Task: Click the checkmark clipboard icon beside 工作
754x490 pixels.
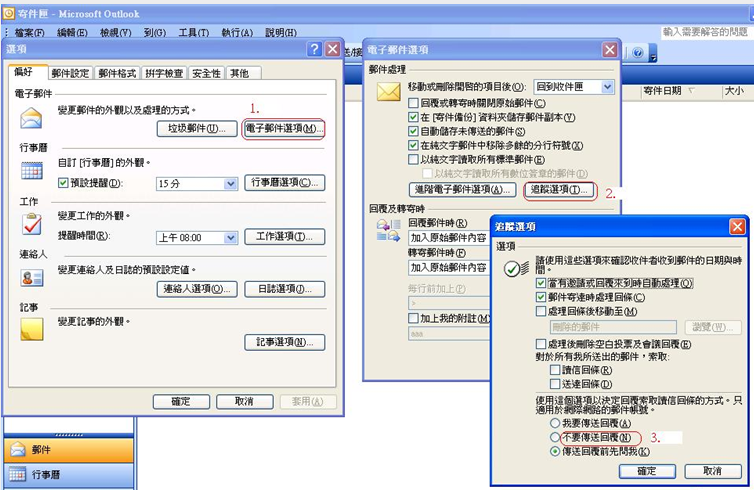Action: click(x=32, y=224)
